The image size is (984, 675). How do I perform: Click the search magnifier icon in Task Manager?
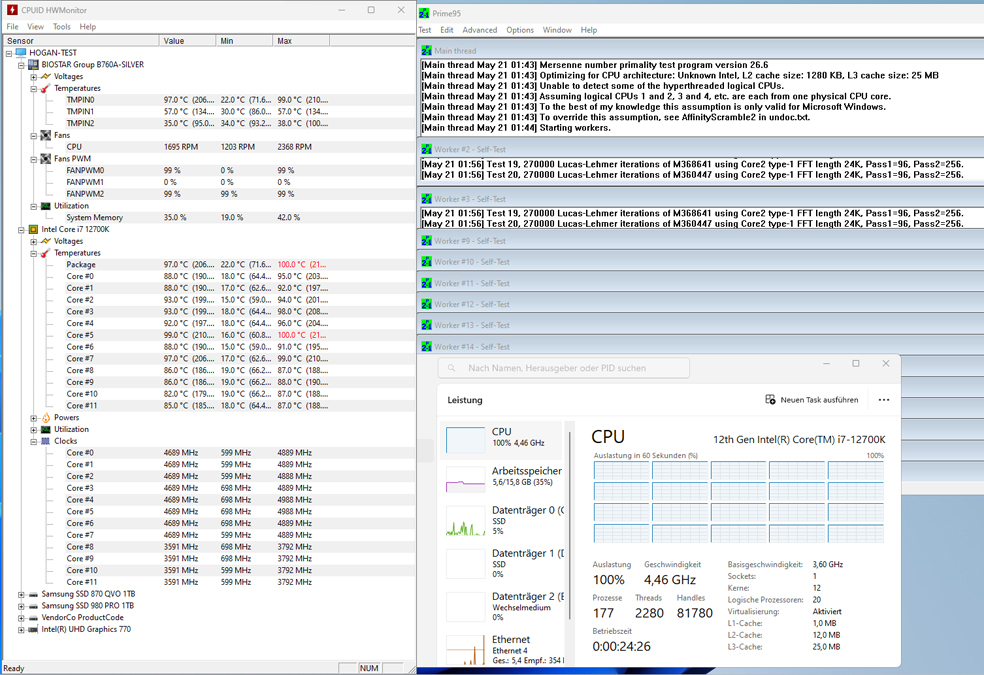pyautogui.click(x=451, y=368)
